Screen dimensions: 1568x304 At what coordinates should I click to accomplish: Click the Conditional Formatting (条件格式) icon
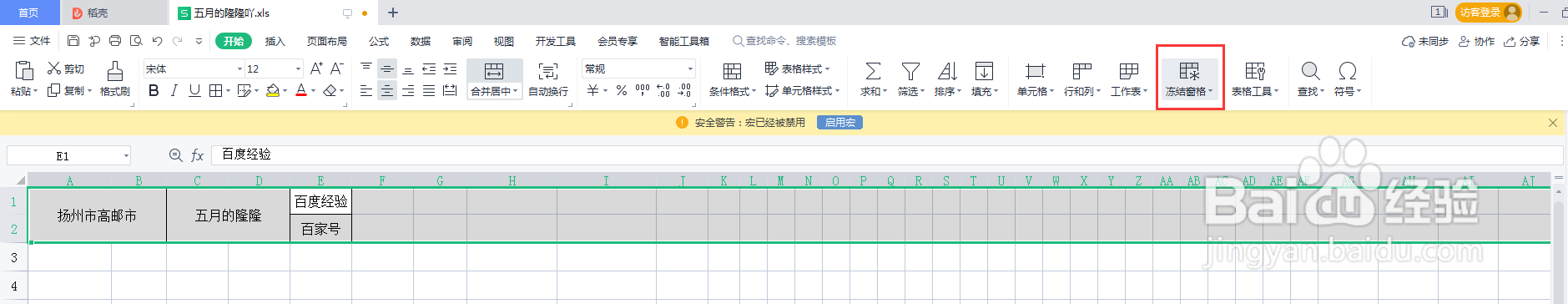(x=732, y=71)
